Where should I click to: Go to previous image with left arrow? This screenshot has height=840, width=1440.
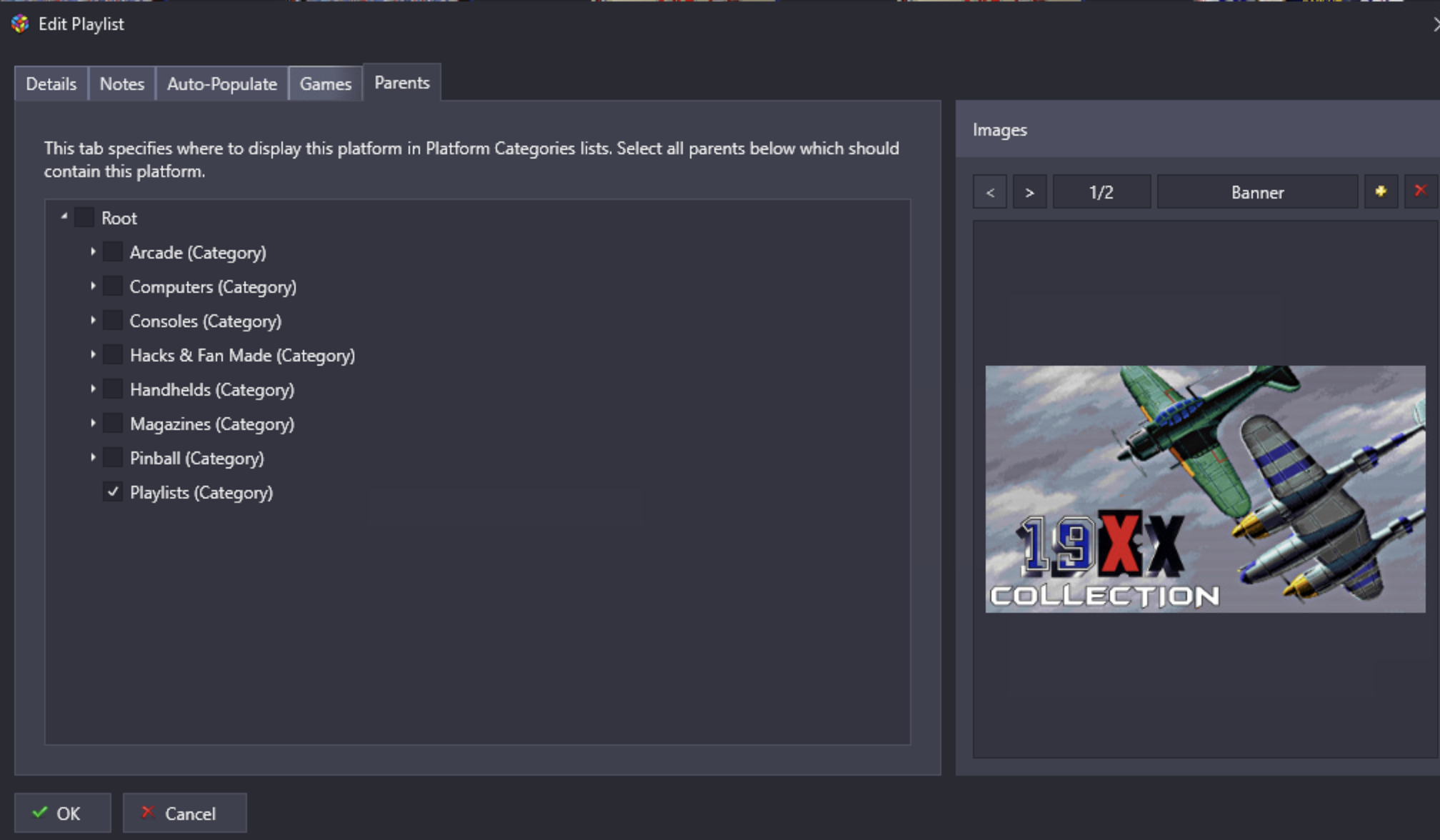point(990,191)
